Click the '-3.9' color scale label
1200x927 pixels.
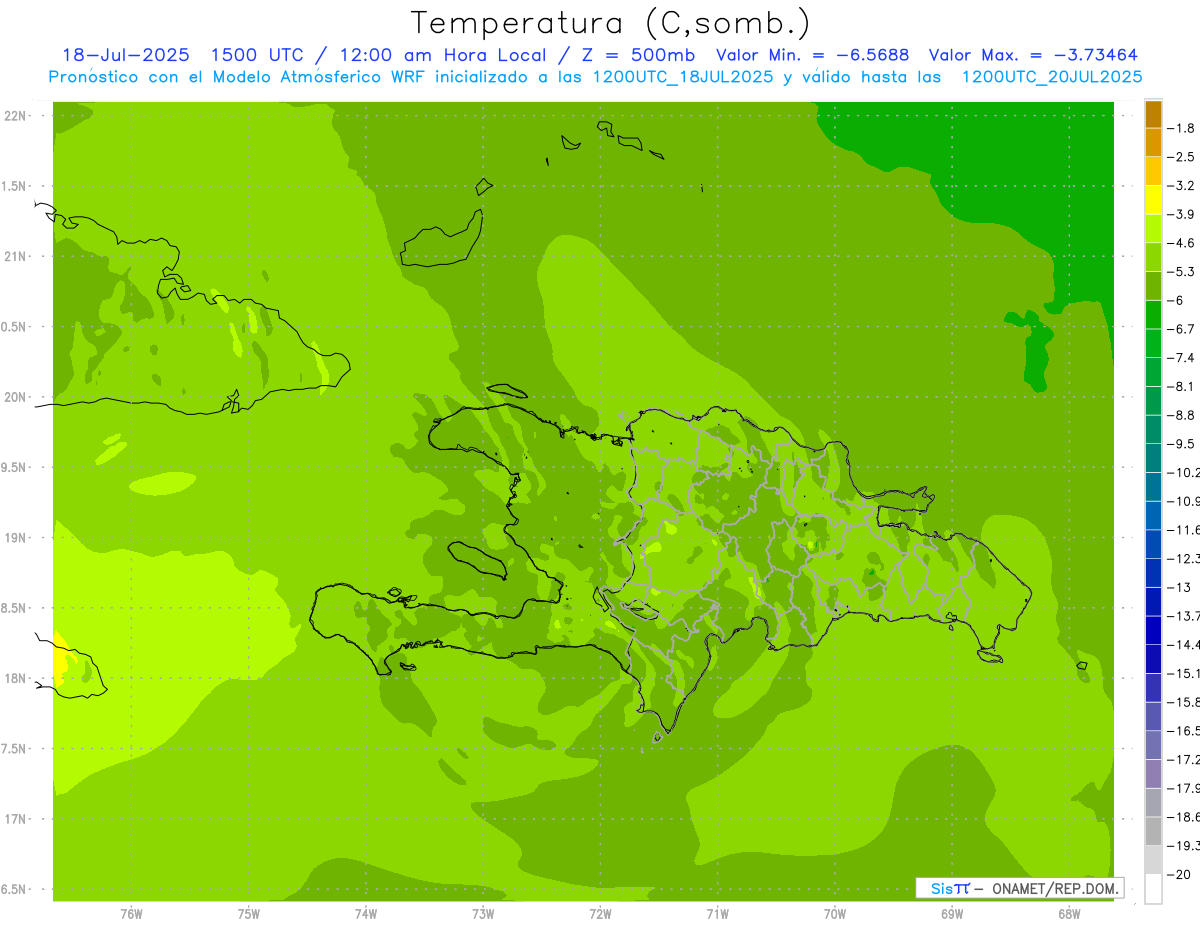[1181, 214]
